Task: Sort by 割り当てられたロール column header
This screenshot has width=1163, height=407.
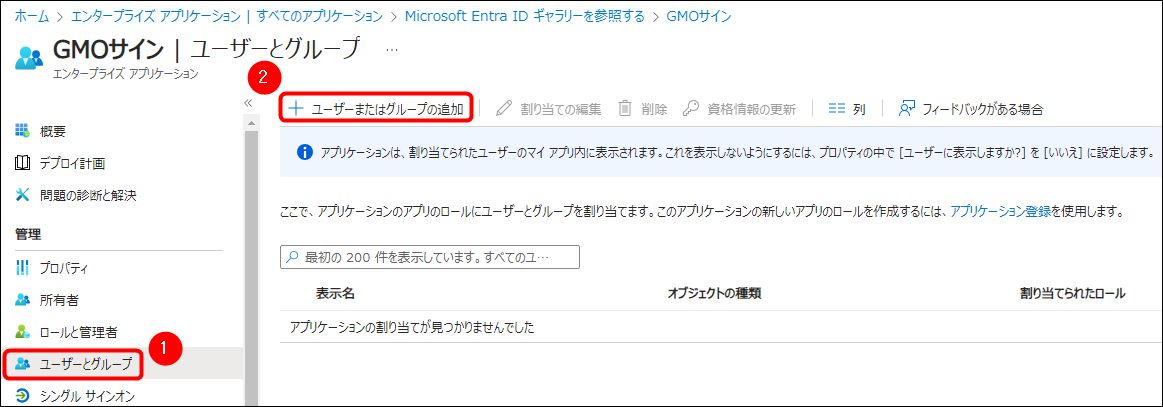Action: click(x=1073, y=293)
